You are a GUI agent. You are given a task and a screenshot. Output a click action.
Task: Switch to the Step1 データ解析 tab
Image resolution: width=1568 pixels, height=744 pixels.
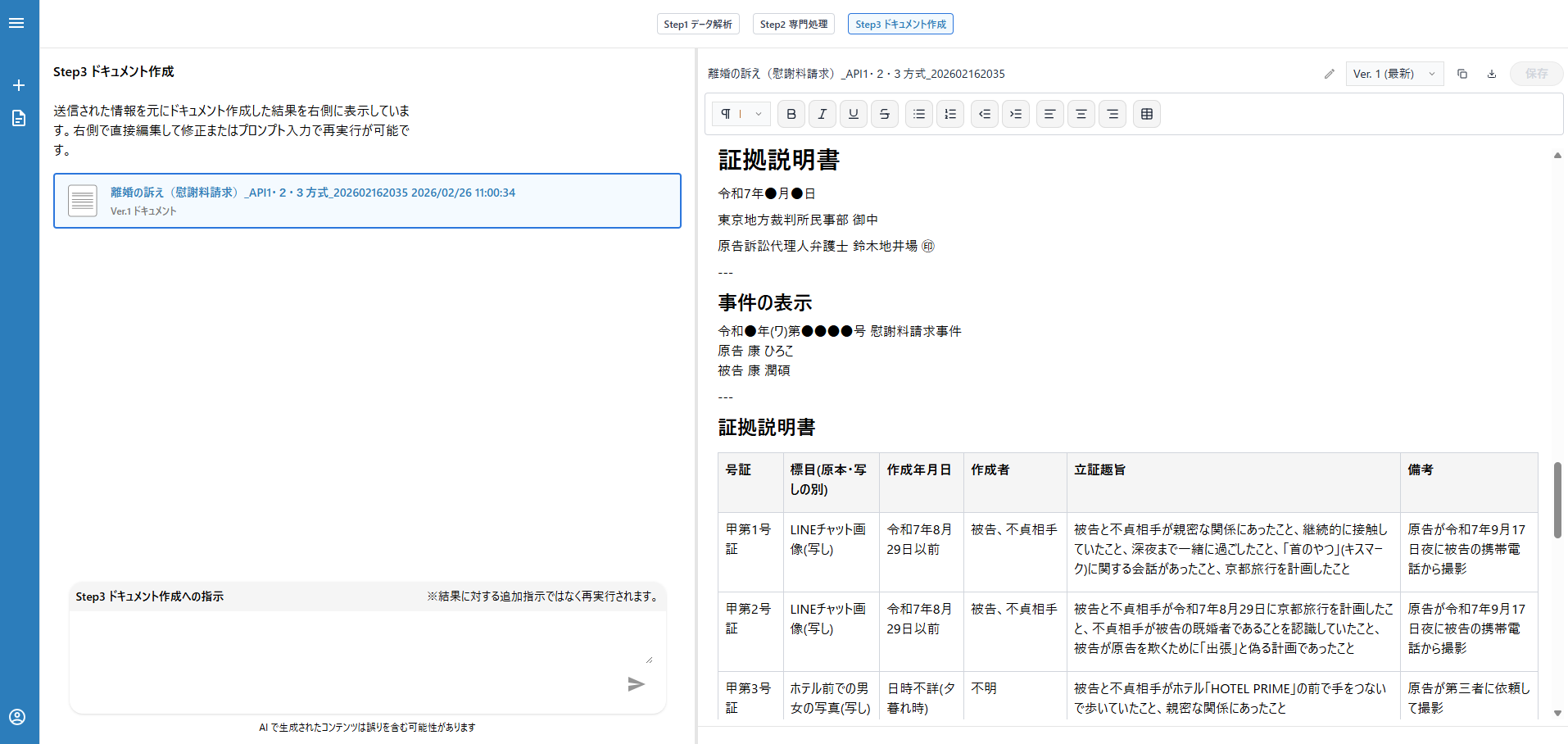coord(698,25)
